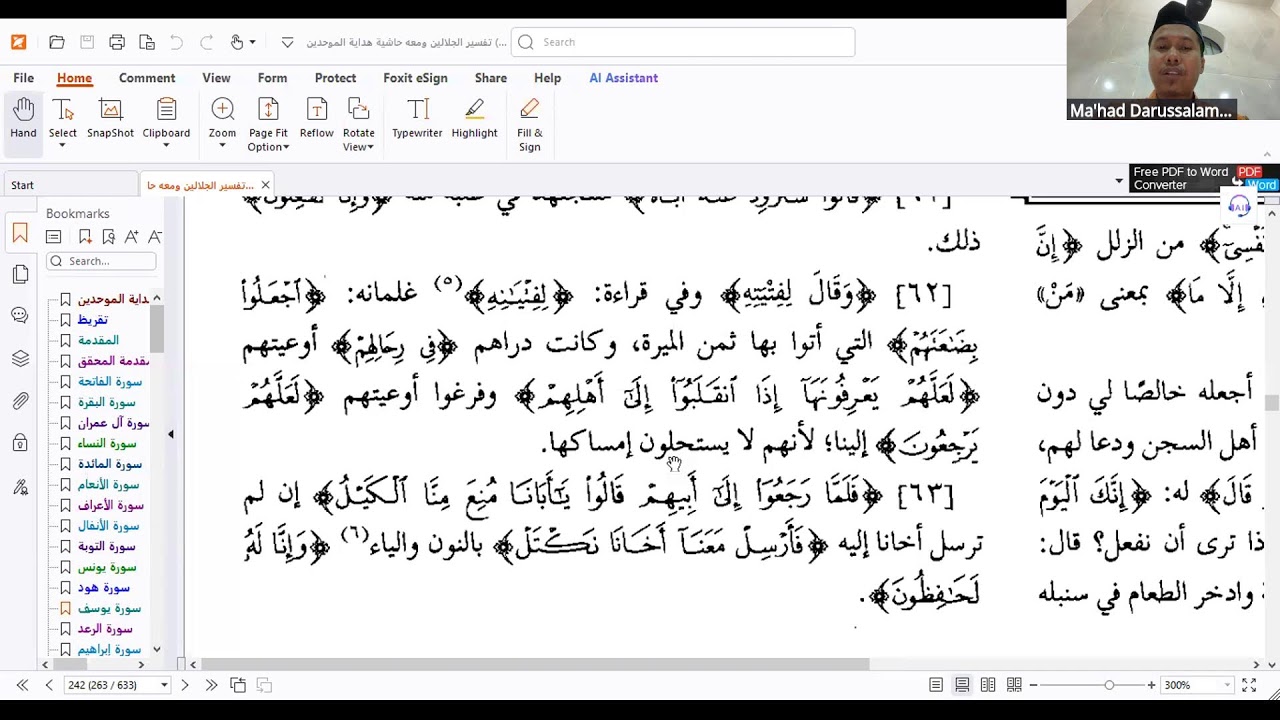Increase bookmark font size (A+)
1280x720 pixels.
click(132, 237)
